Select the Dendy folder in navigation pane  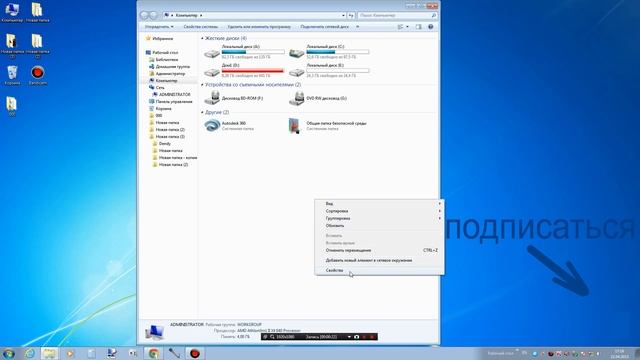(x=164, y=144)
